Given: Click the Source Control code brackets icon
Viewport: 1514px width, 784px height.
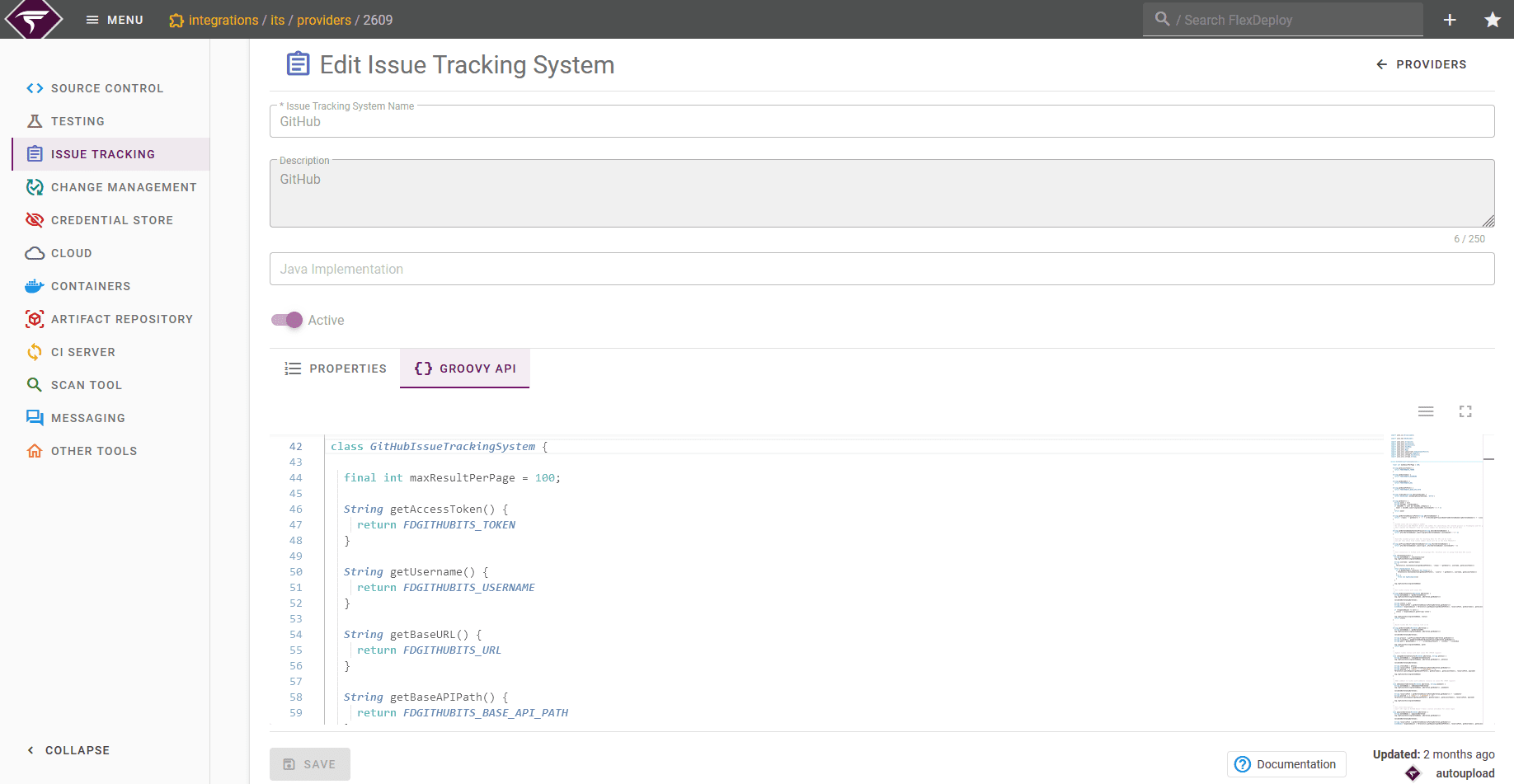Looking at the screenshot, I should click(x=35, y=88).
